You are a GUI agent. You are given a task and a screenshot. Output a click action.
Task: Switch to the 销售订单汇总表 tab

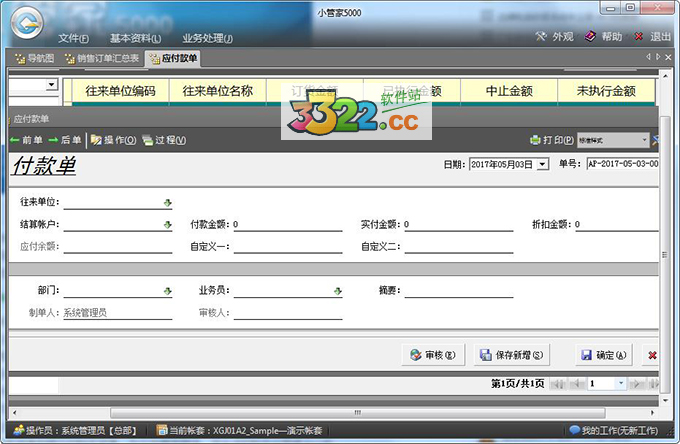[102, 58]
